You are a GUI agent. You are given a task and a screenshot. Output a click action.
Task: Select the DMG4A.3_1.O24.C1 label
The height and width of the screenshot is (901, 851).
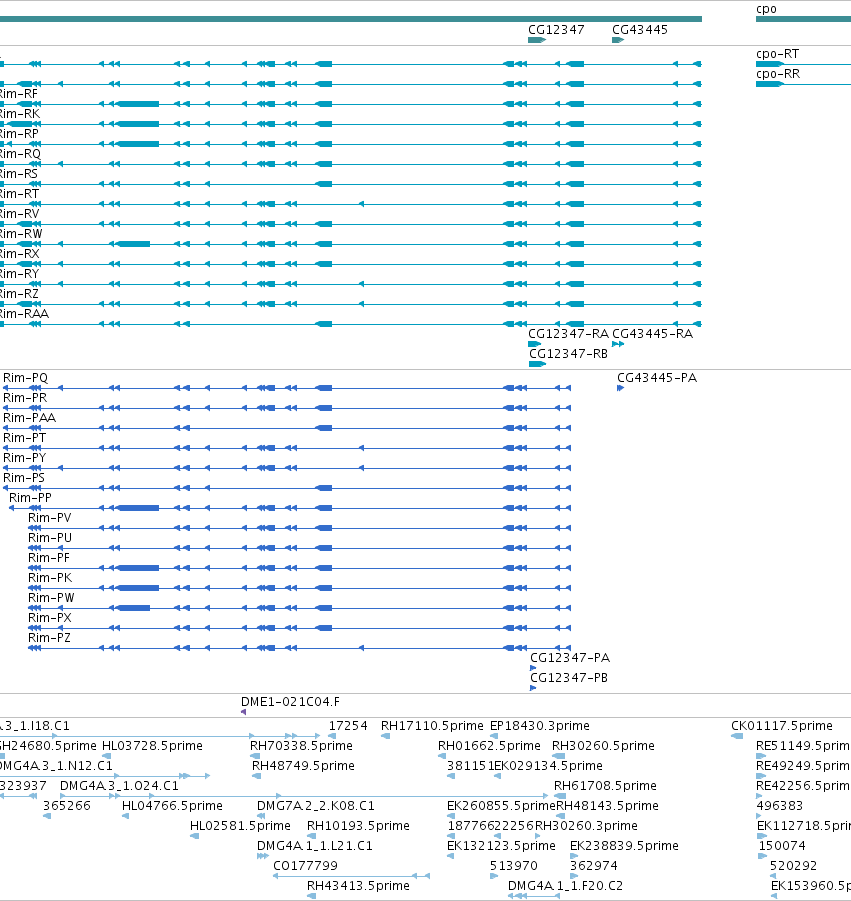pyautogui.click(x=119, y=786)
